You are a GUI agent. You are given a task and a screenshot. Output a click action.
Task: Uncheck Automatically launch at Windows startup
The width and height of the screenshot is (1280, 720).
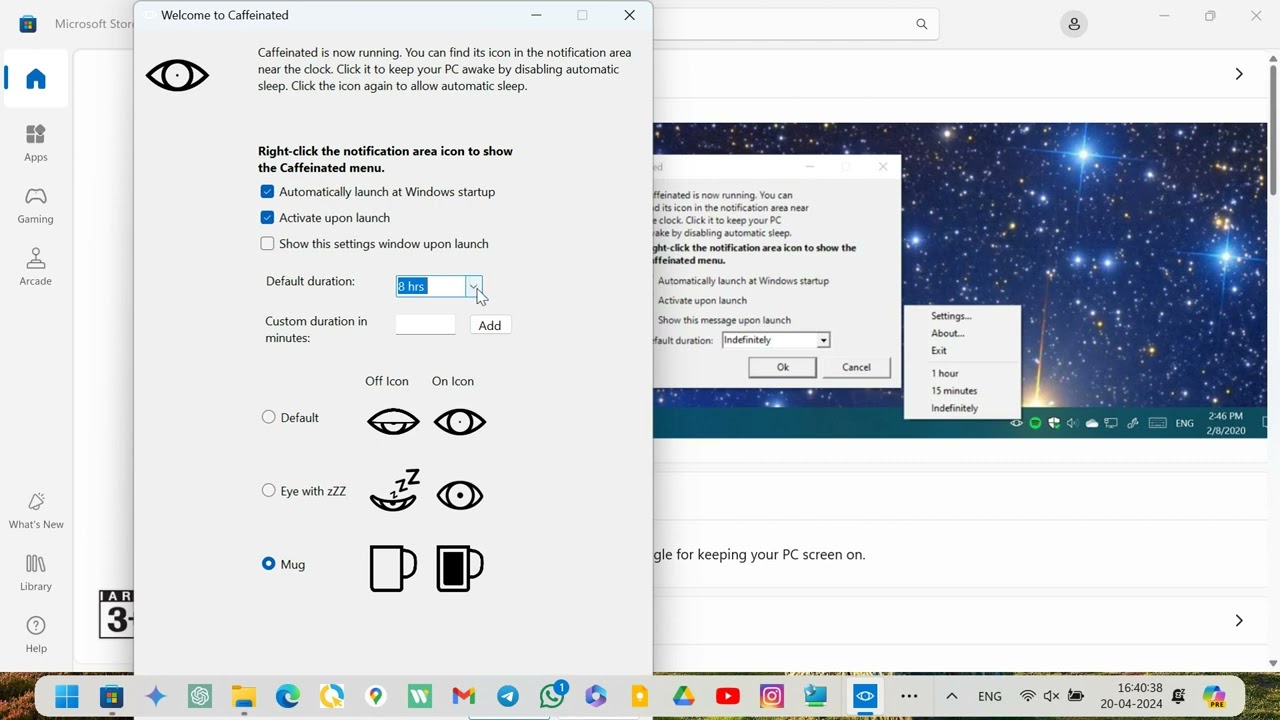pos(267,192)
